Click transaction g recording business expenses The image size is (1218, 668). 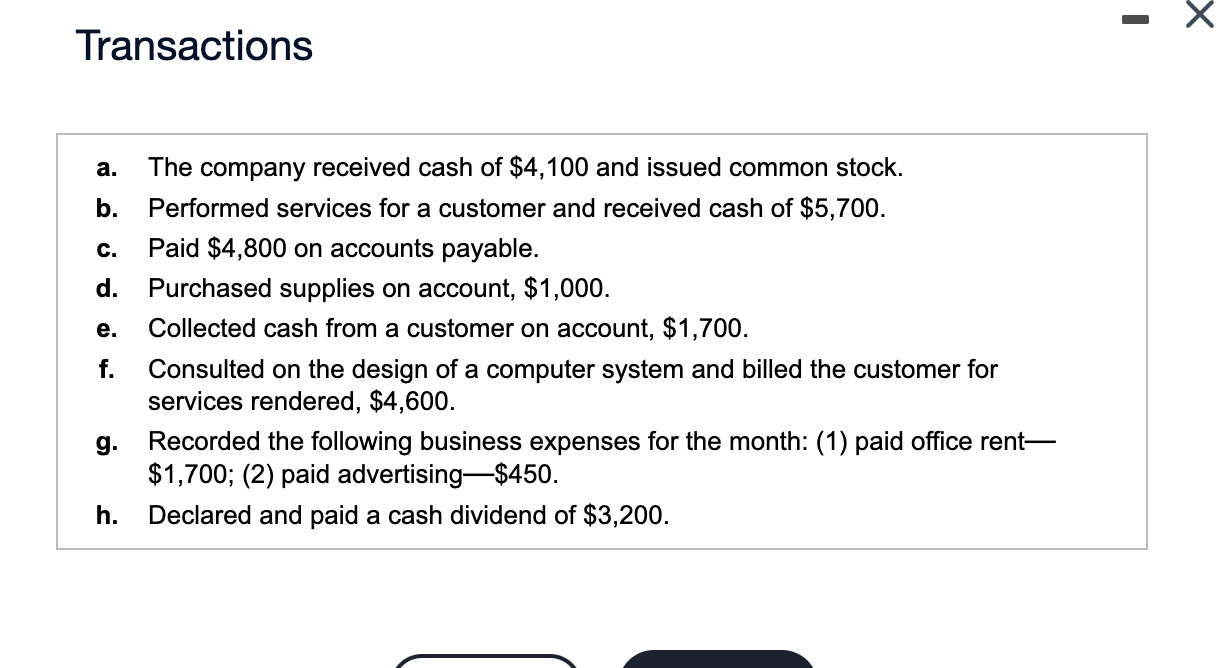click(x=600, y=458)
